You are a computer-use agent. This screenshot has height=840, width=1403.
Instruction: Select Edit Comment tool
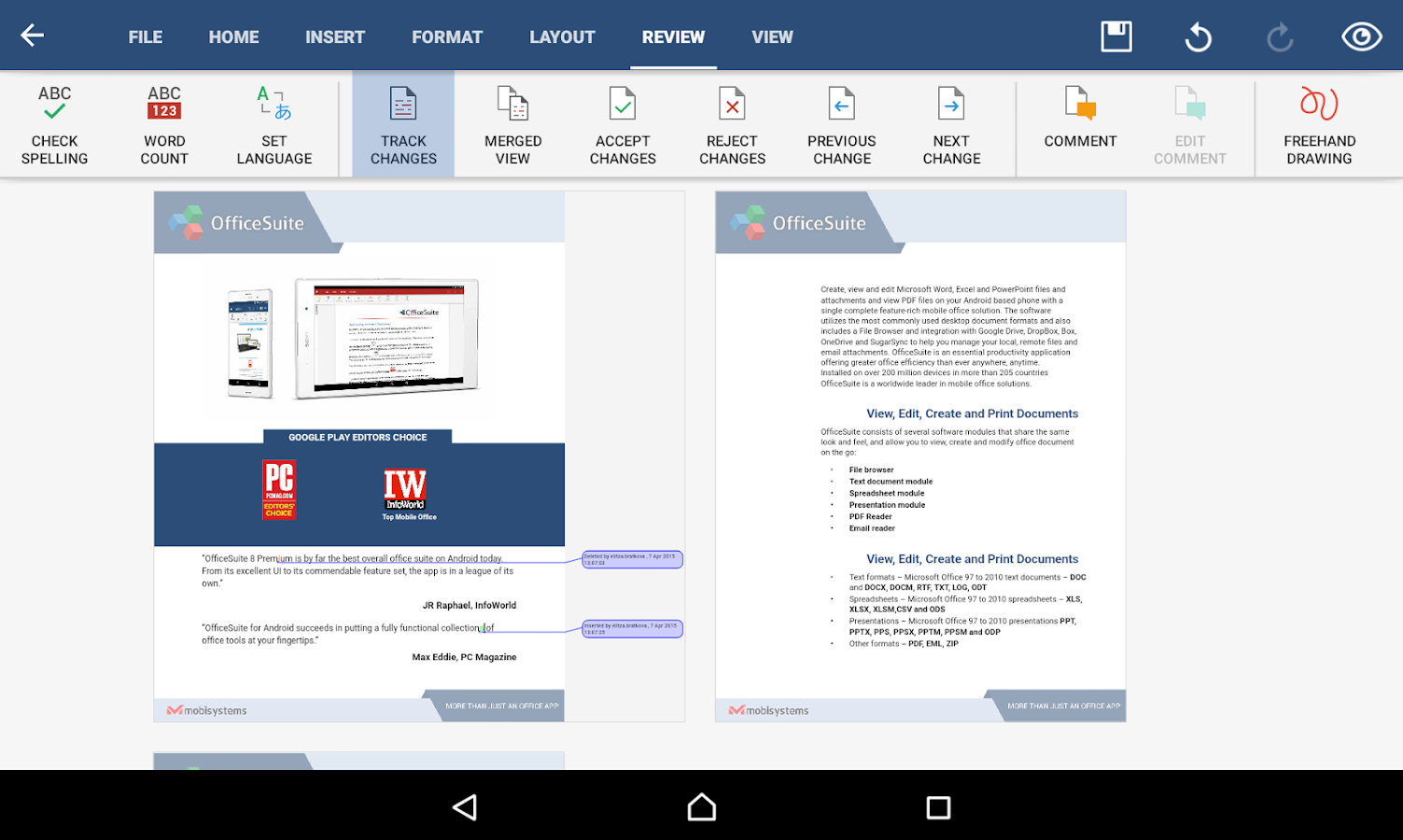(x=1190, y=125)
